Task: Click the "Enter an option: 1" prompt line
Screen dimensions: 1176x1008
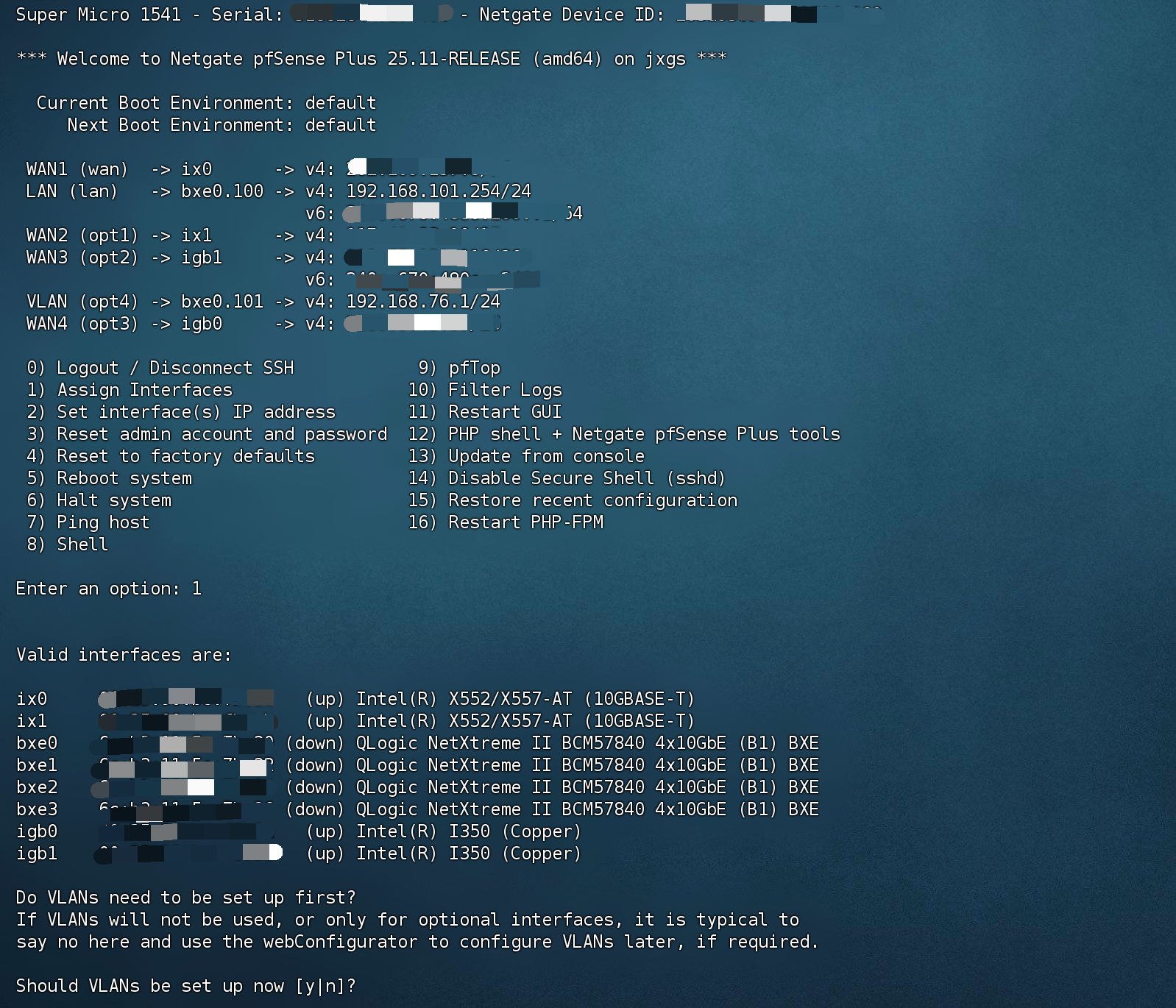Action: 109,589
